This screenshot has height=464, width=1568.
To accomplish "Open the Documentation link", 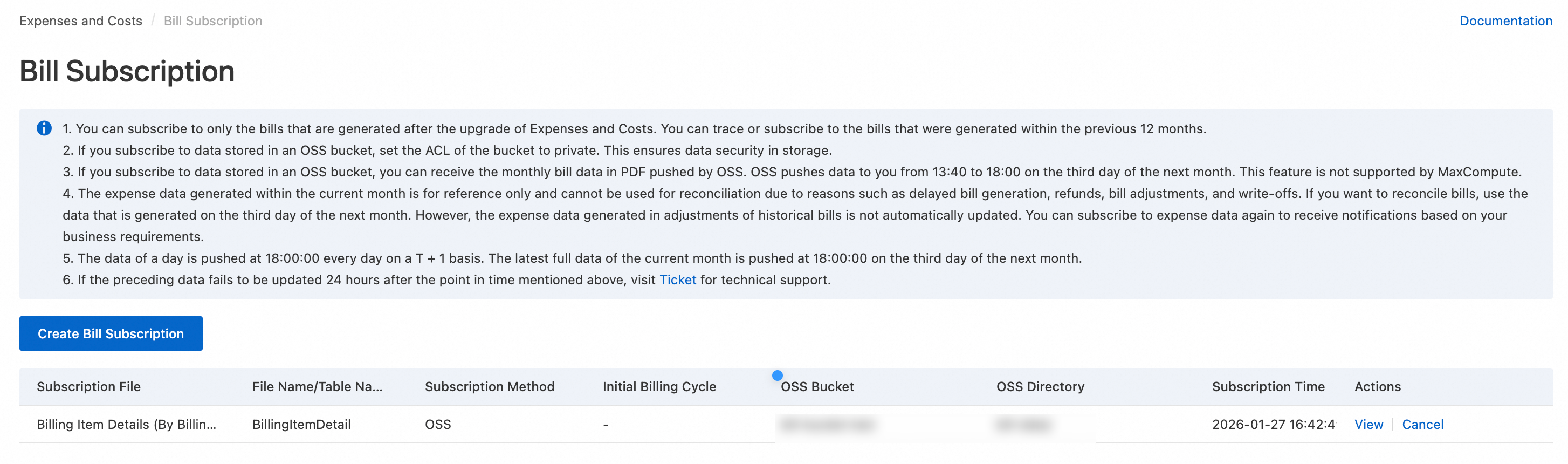I will pyautogui.click(x=1505, y=21).
